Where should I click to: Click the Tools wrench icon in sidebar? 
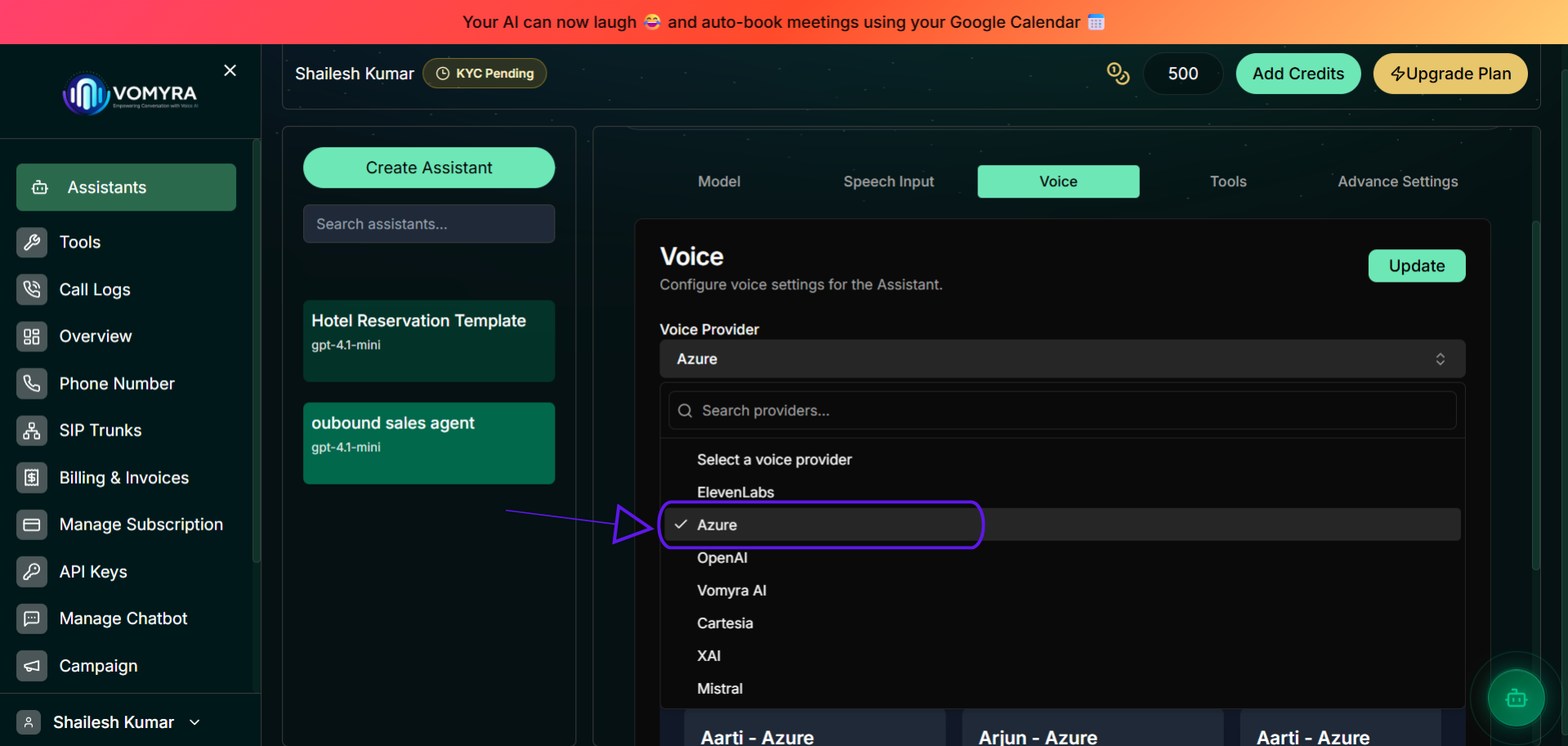tap(32, 242)
